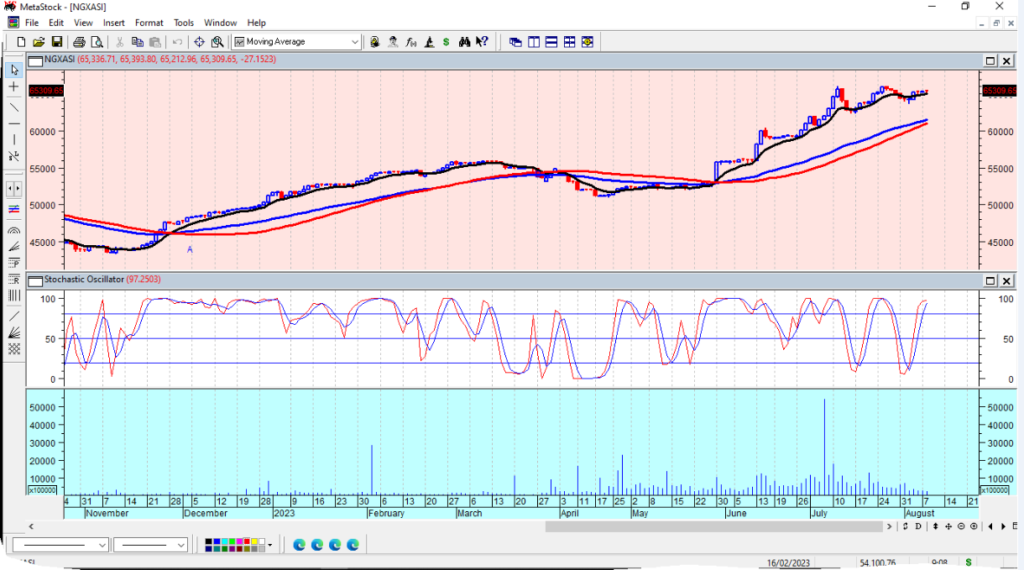This screenshot has width=1024, height=570.
Task: Select the crosshair tool in left toolbar
Action: point(14,88)
